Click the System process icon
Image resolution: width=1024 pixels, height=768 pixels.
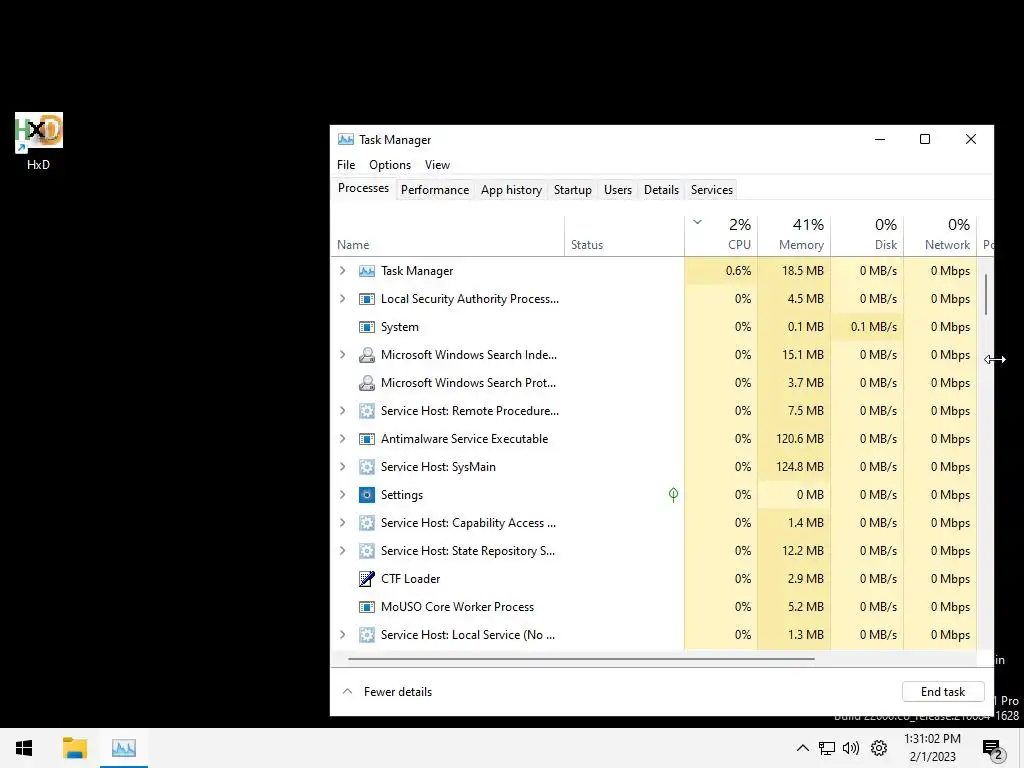(367, 327)
